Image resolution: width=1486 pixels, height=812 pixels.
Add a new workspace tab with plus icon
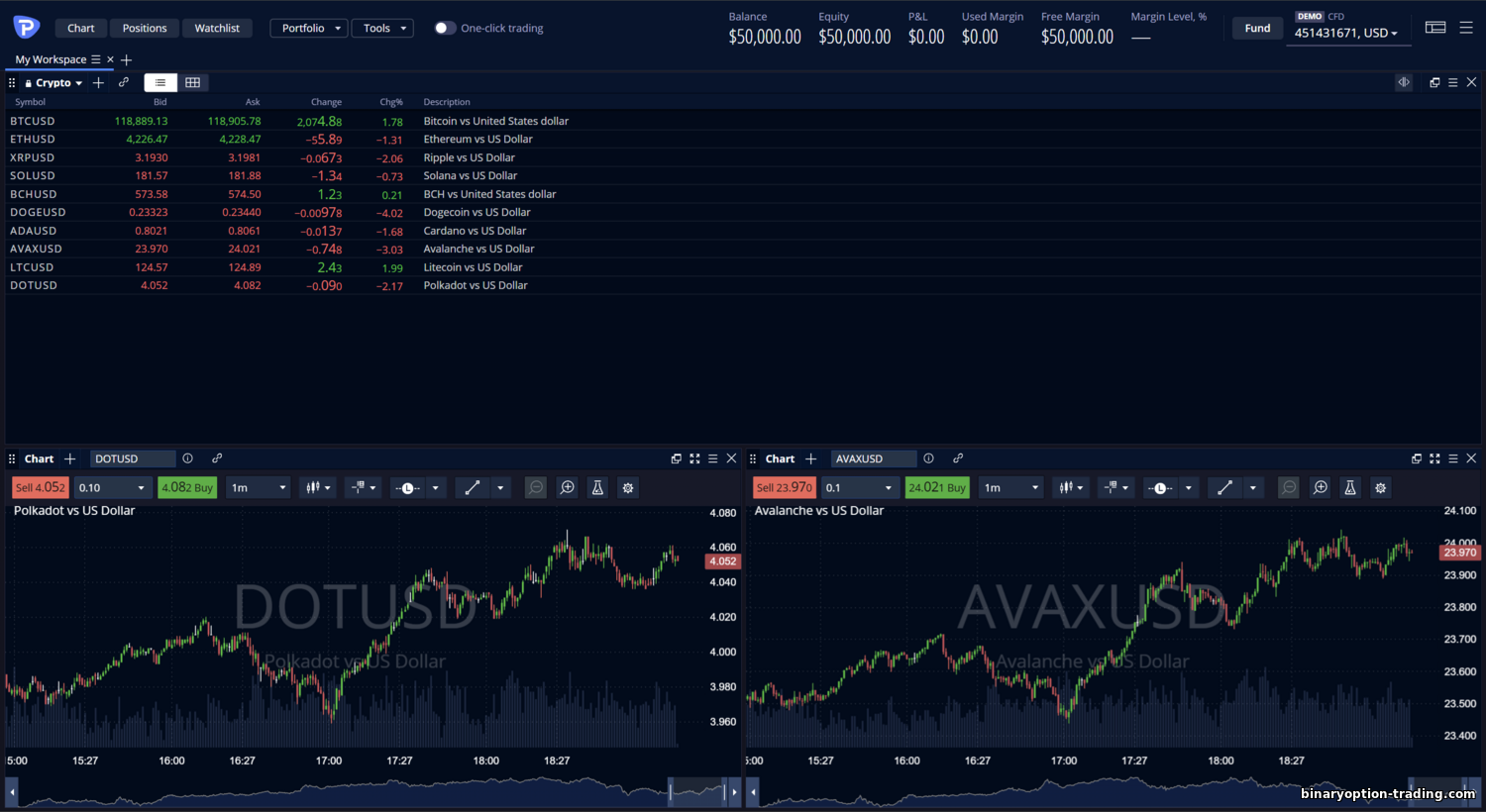click(126, 60)
